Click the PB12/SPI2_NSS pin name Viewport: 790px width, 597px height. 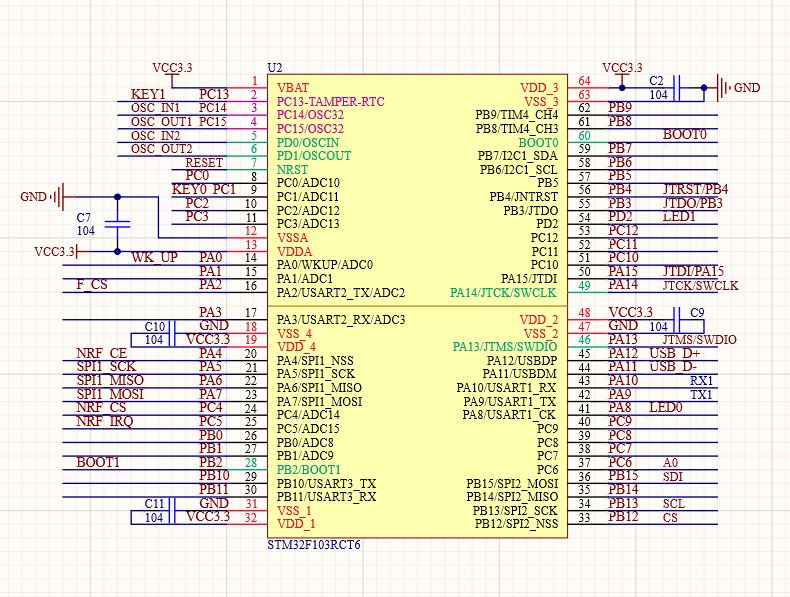[x=516, y=524]
